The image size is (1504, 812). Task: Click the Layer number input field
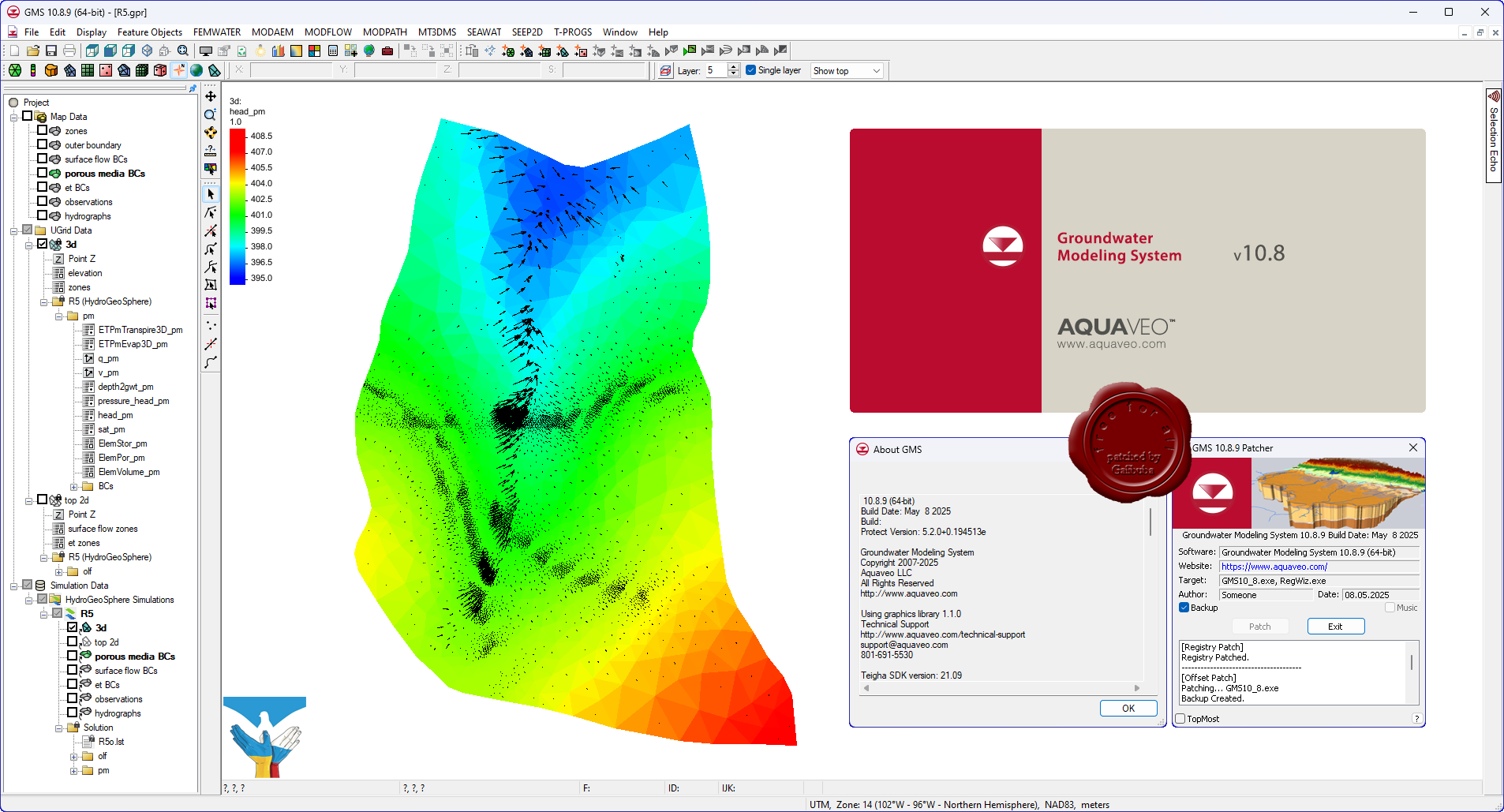(716, 71)
